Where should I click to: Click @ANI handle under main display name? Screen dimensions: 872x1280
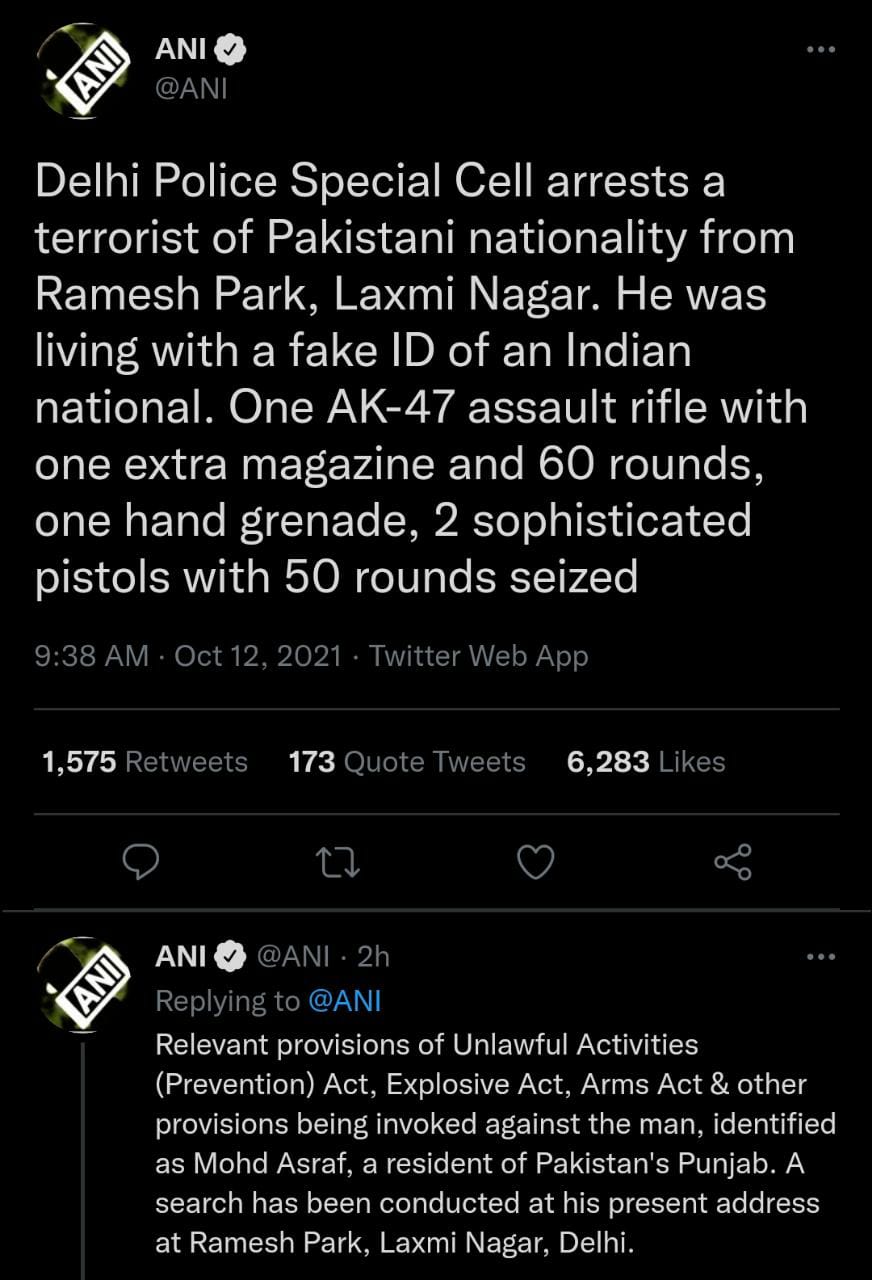(192, 89)
